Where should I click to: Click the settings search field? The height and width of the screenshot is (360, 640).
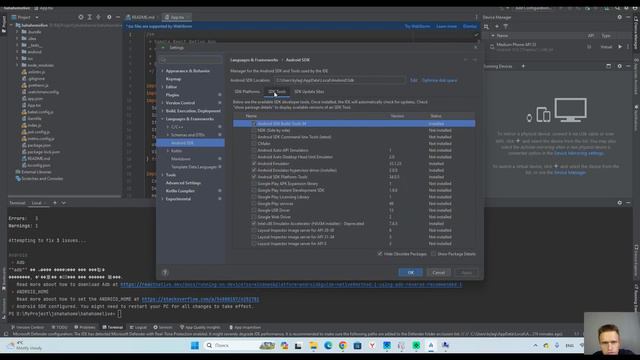point(191,60)
